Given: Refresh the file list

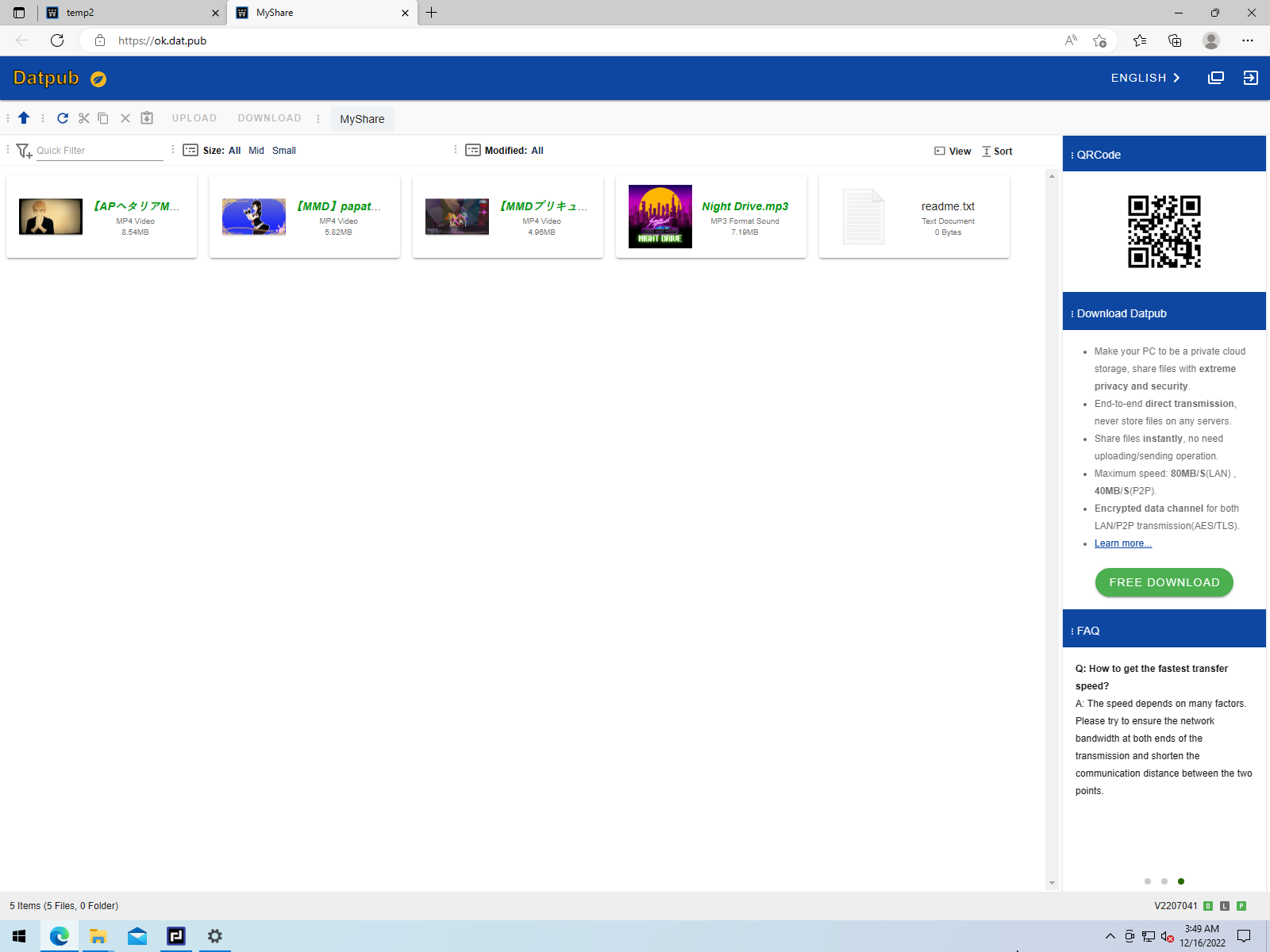Looking at the screenshot, I should [63, 118].
